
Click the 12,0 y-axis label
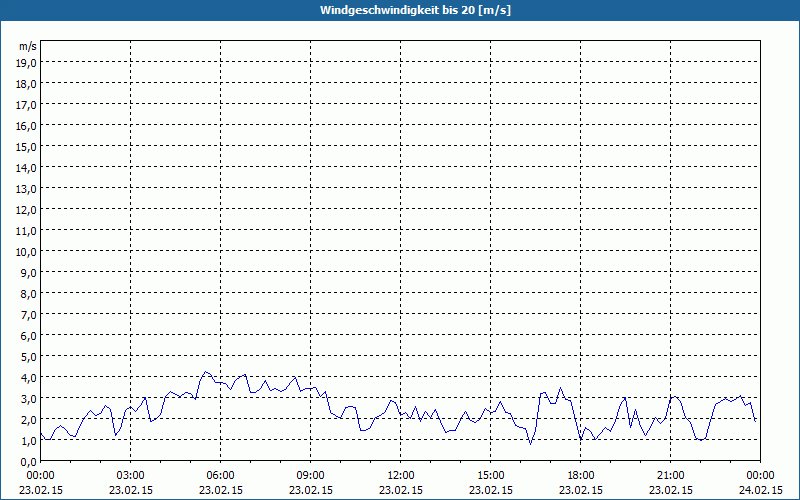pos(28,210)
